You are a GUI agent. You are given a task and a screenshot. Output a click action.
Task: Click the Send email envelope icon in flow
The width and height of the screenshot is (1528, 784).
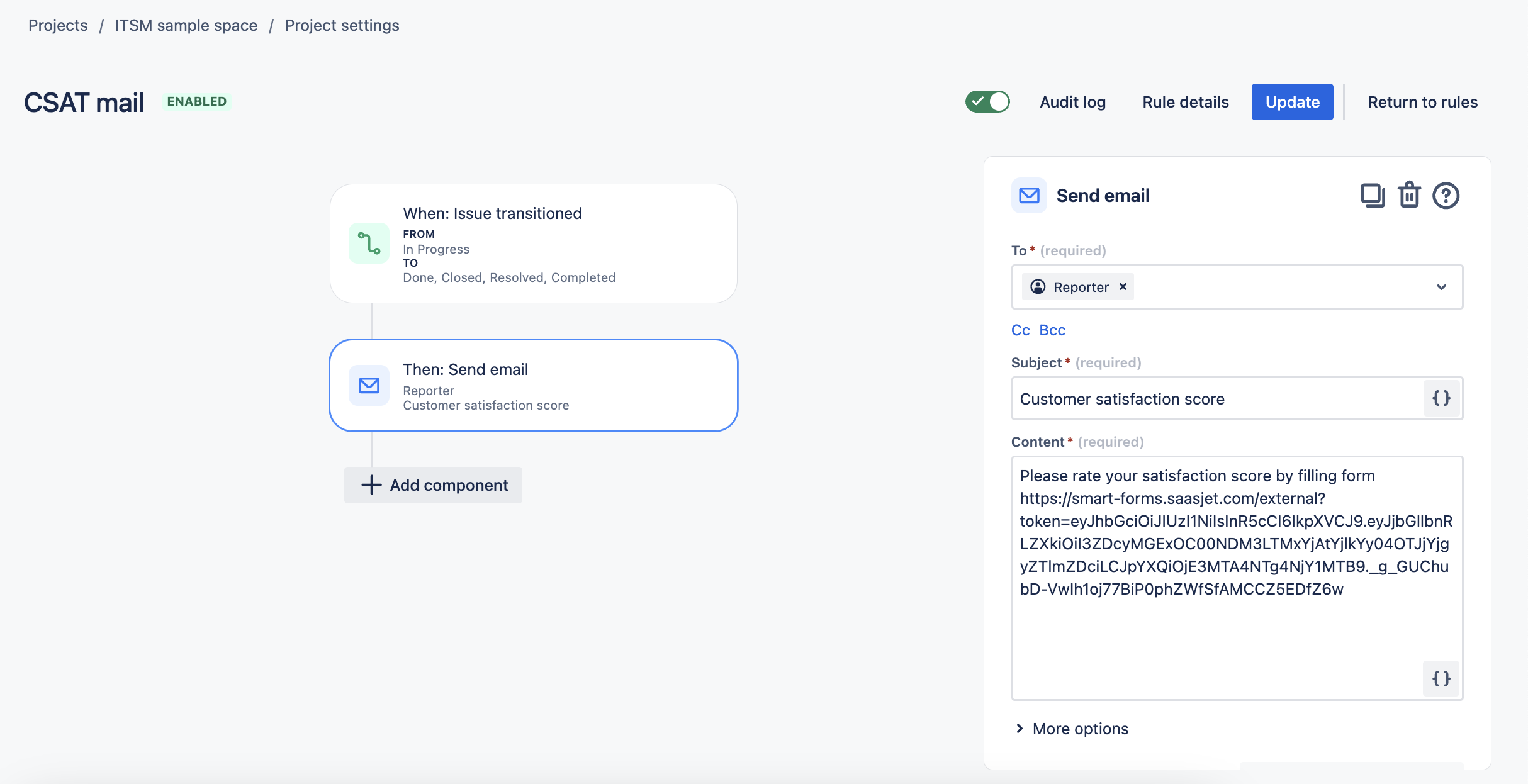(x=369, y=386)
